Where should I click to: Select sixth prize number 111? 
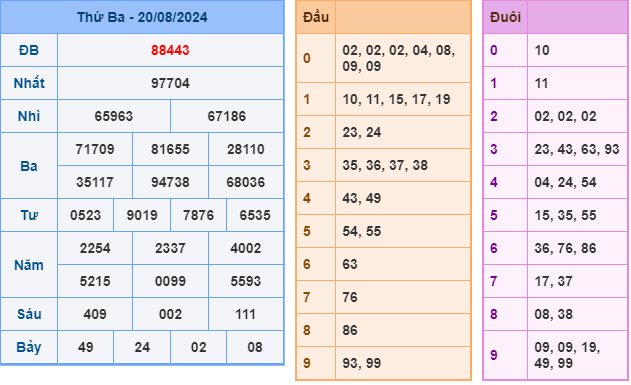point(245,314)
